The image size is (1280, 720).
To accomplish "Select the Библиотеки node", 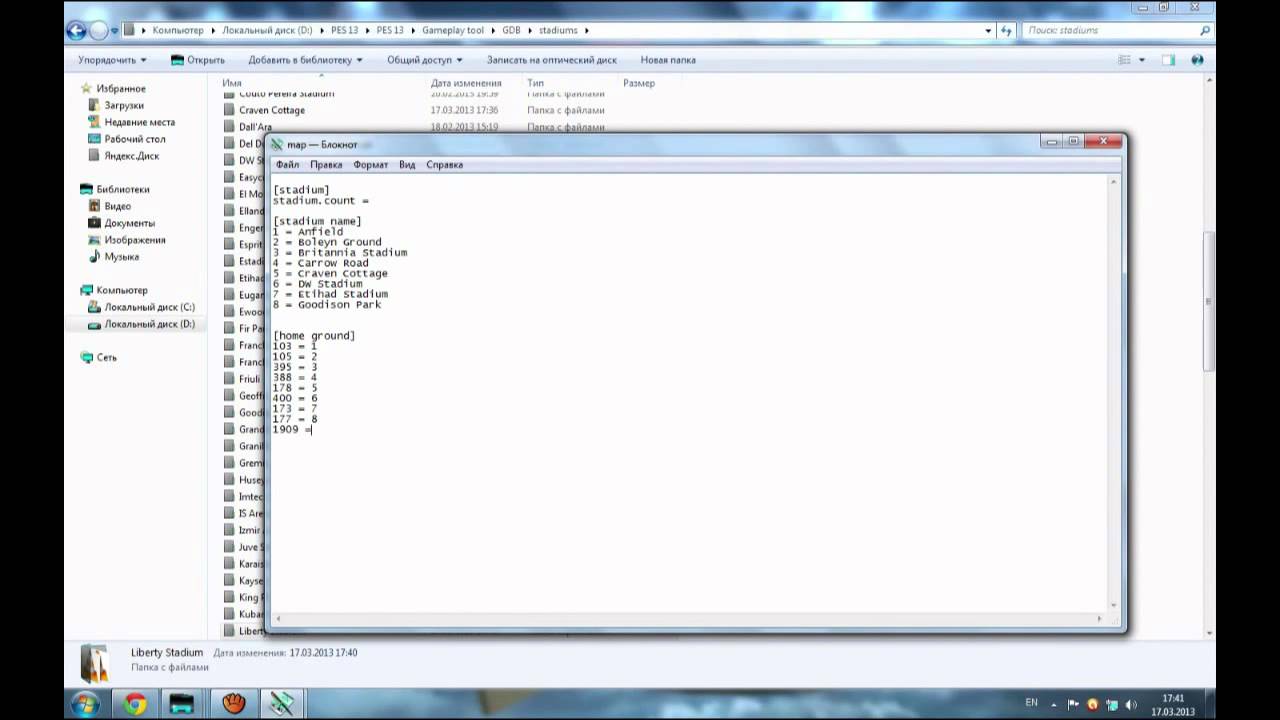I will (x=122, y=189).
